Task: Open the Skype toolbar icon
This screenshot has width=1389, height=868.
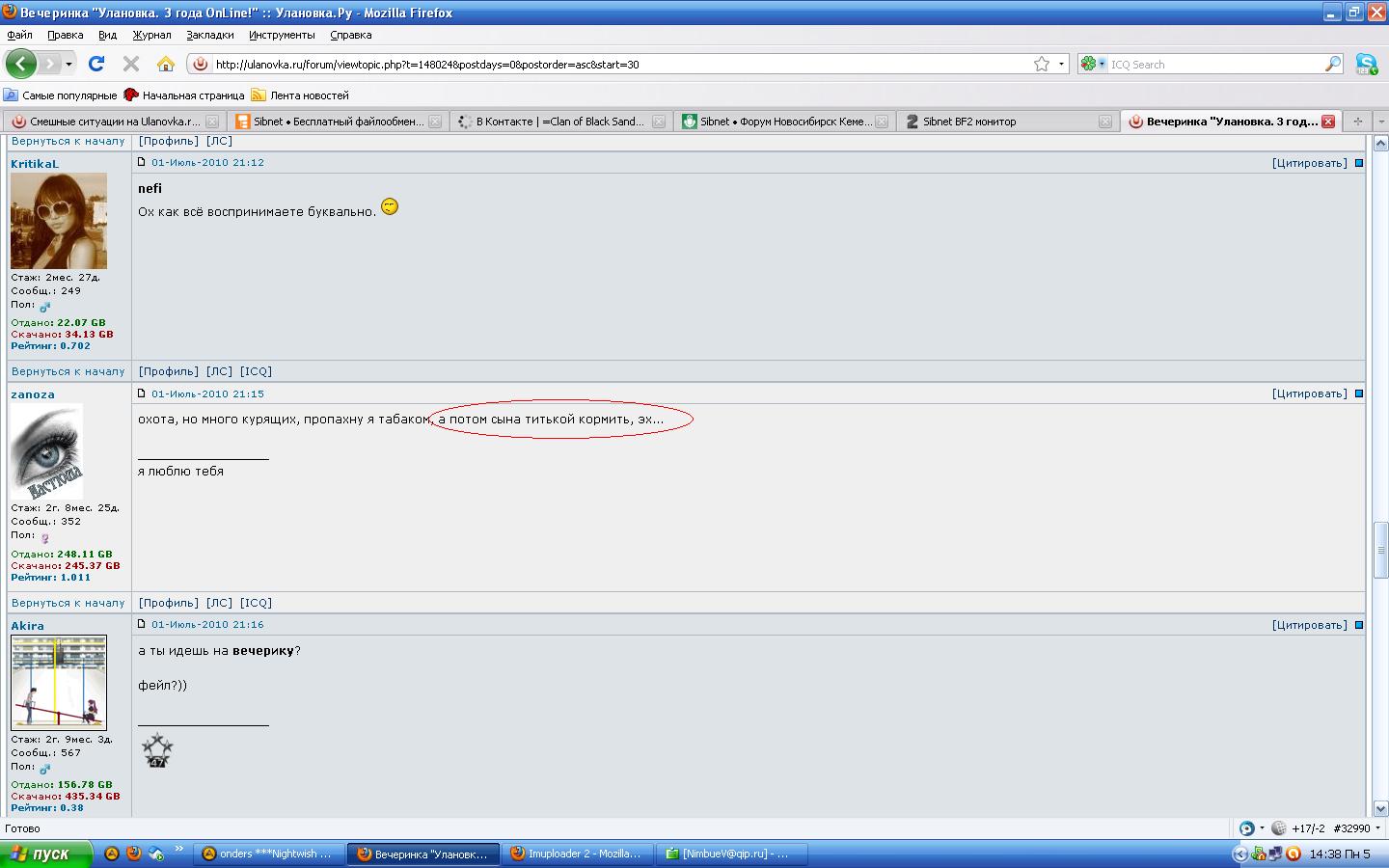Action: click(x=1366, y=64)
